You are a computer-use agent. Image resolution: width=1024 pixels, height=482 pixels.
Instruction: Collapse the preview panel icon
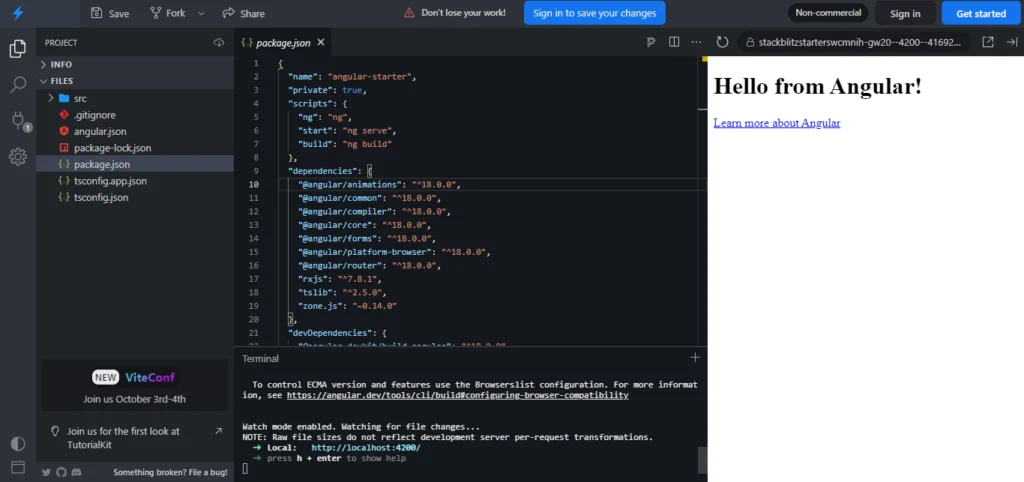click(x=1012, y=42)
